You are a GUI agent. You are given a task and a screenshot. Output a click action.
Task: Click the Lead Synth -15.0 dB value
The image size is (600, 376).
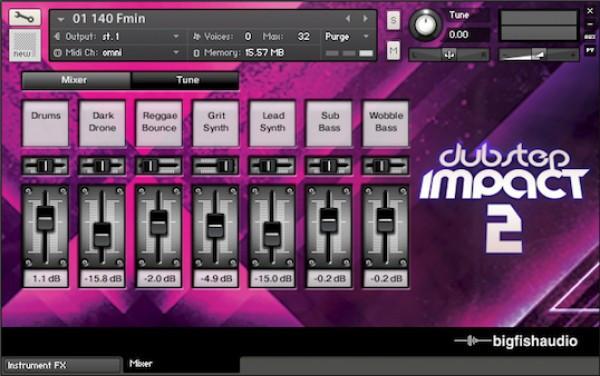pyautogui.click(x=272, y=278)
